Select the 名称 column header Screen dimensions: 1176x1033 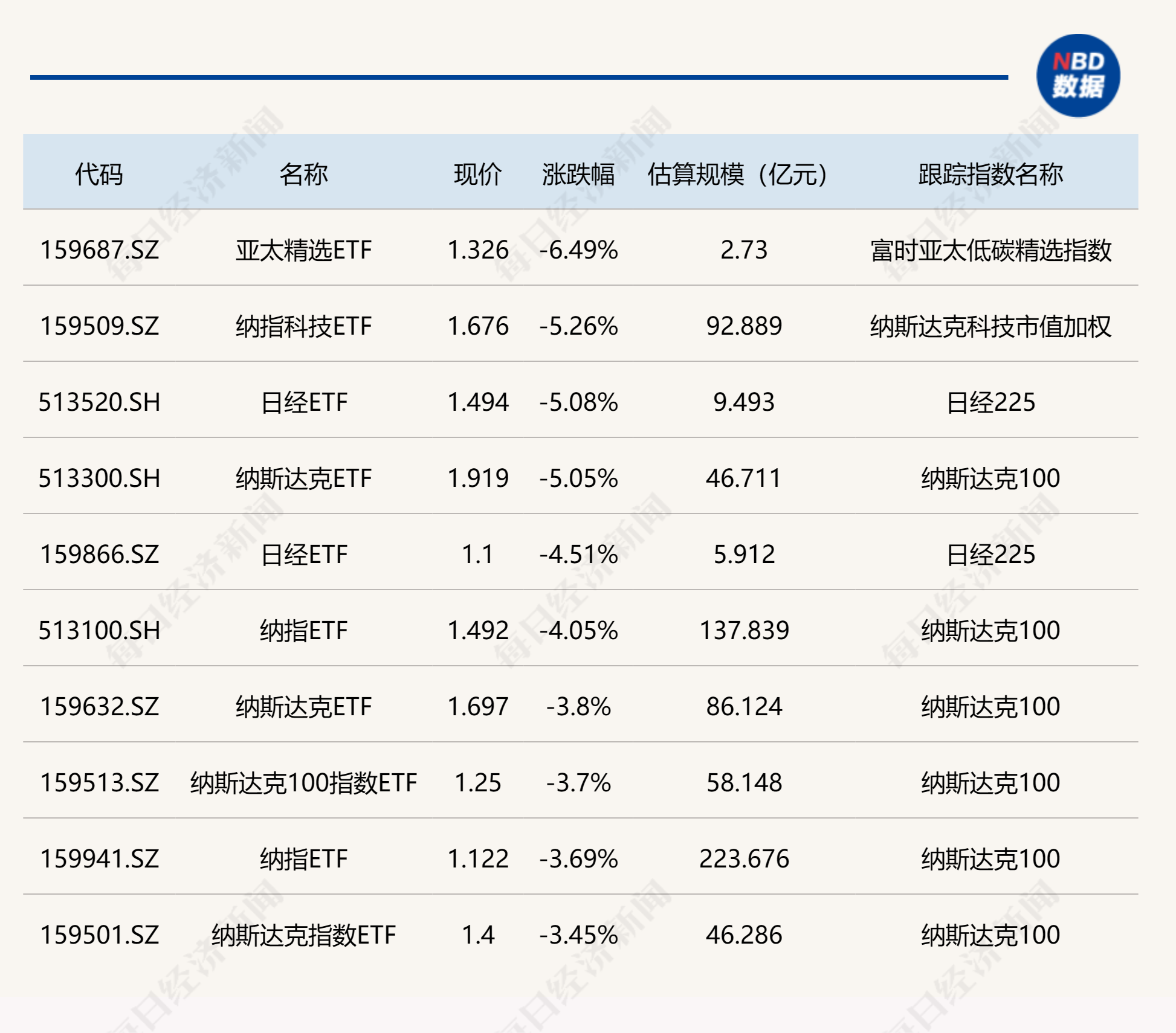click(x=303, y=174)
